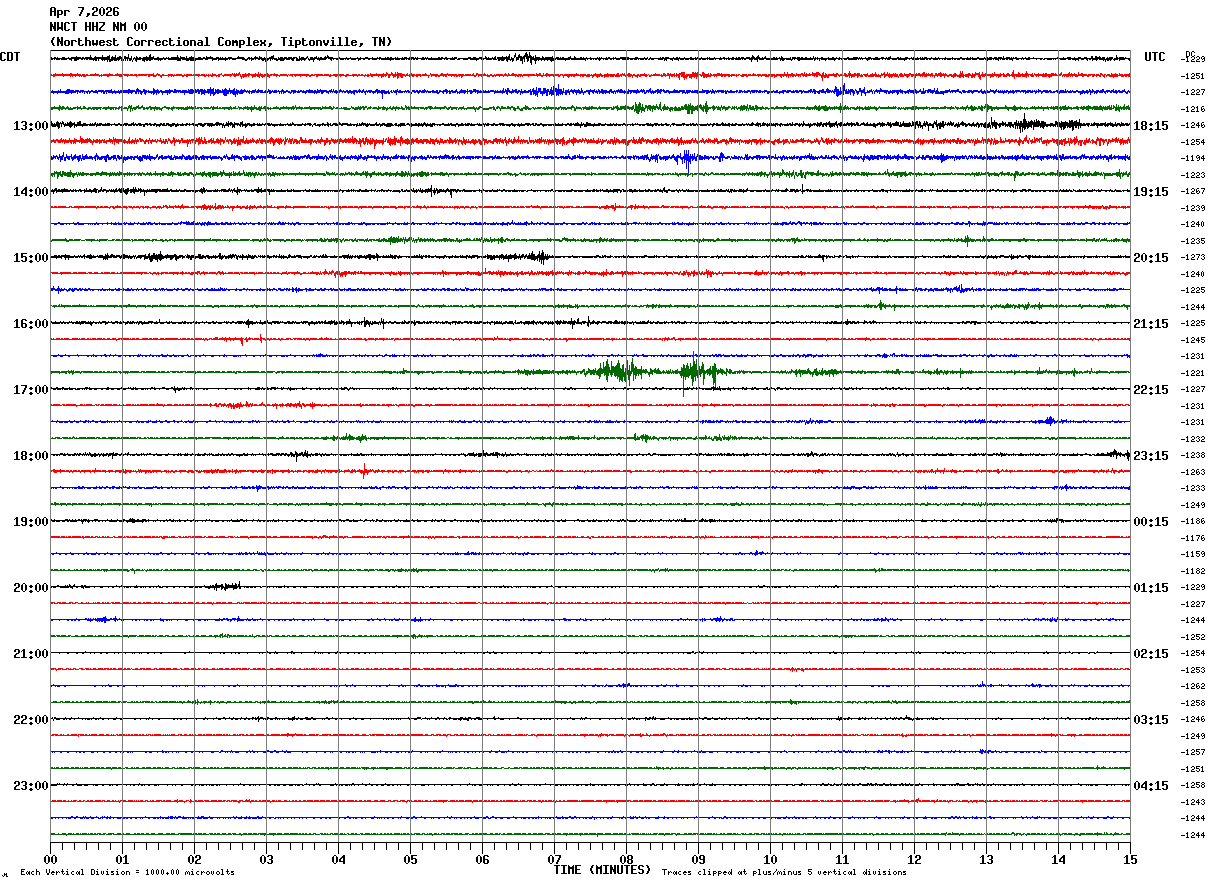Click minute tick label '03' on the time axis
1210x886 pixels.
(266, 859)
